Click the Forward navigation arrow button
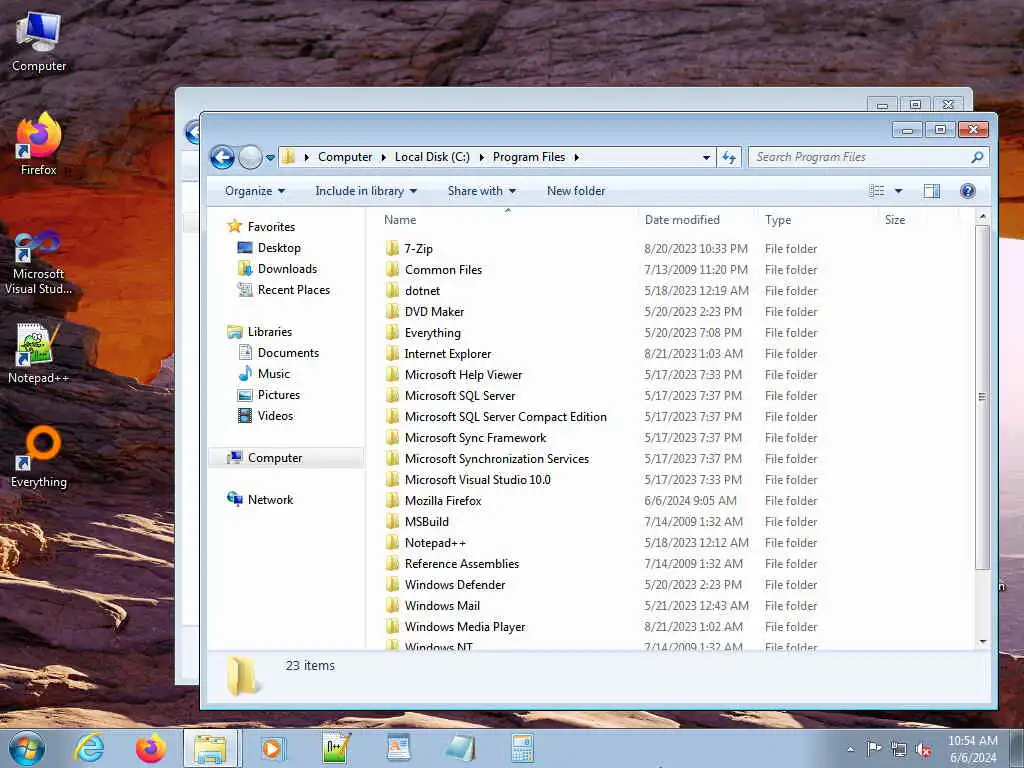The image size is (1024, 768). coord(249,157)
